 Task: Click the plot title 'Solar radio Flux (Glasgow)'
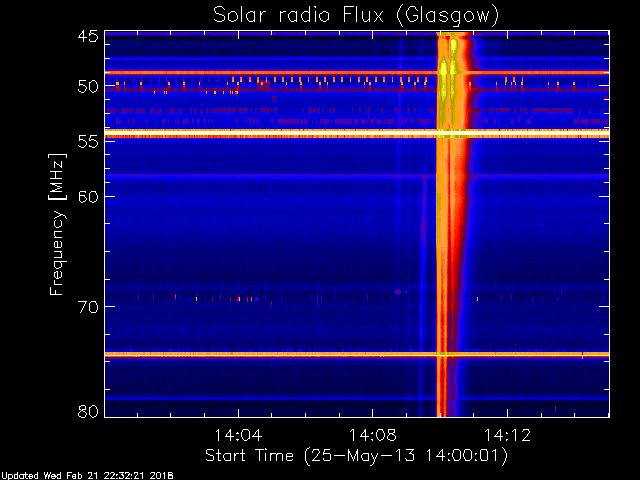pyautogui.click(x=356, y=16)
